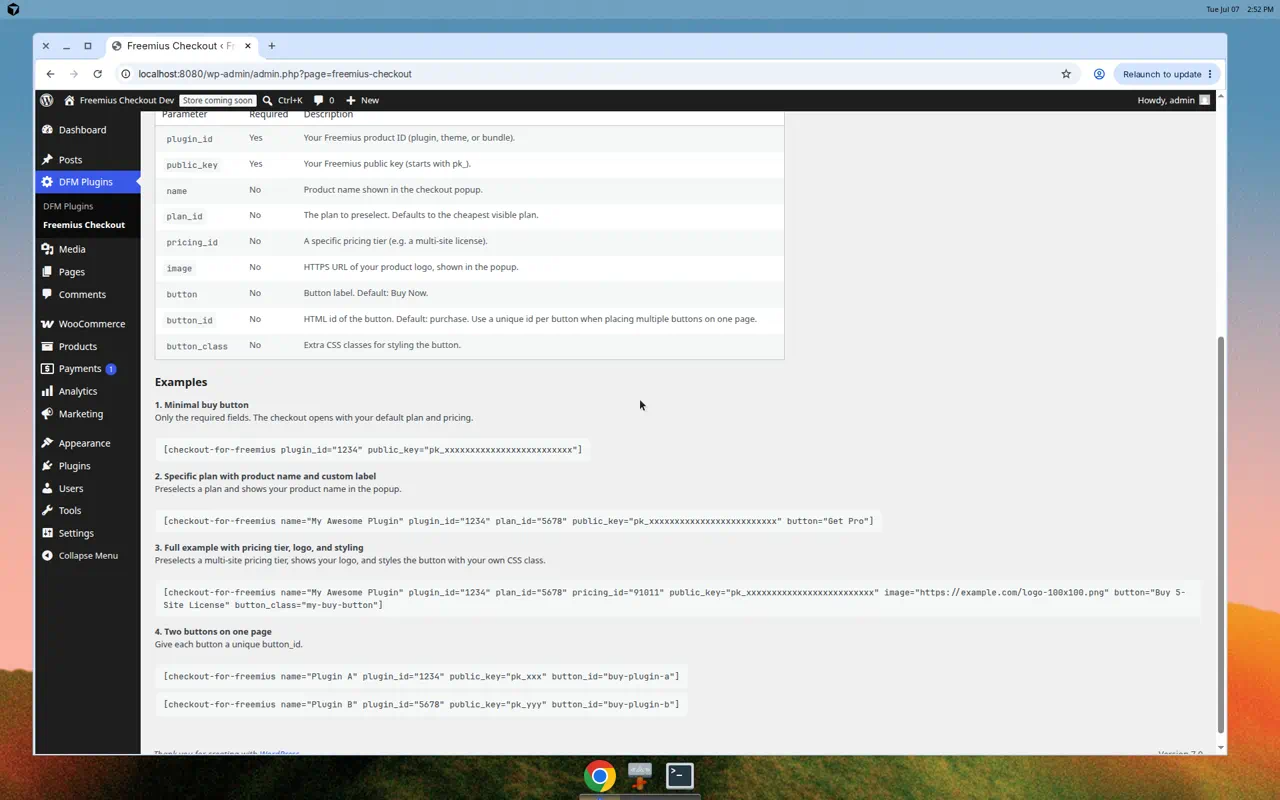
Task: Open the New content menu in admin bar
Action: coord(362,100)
